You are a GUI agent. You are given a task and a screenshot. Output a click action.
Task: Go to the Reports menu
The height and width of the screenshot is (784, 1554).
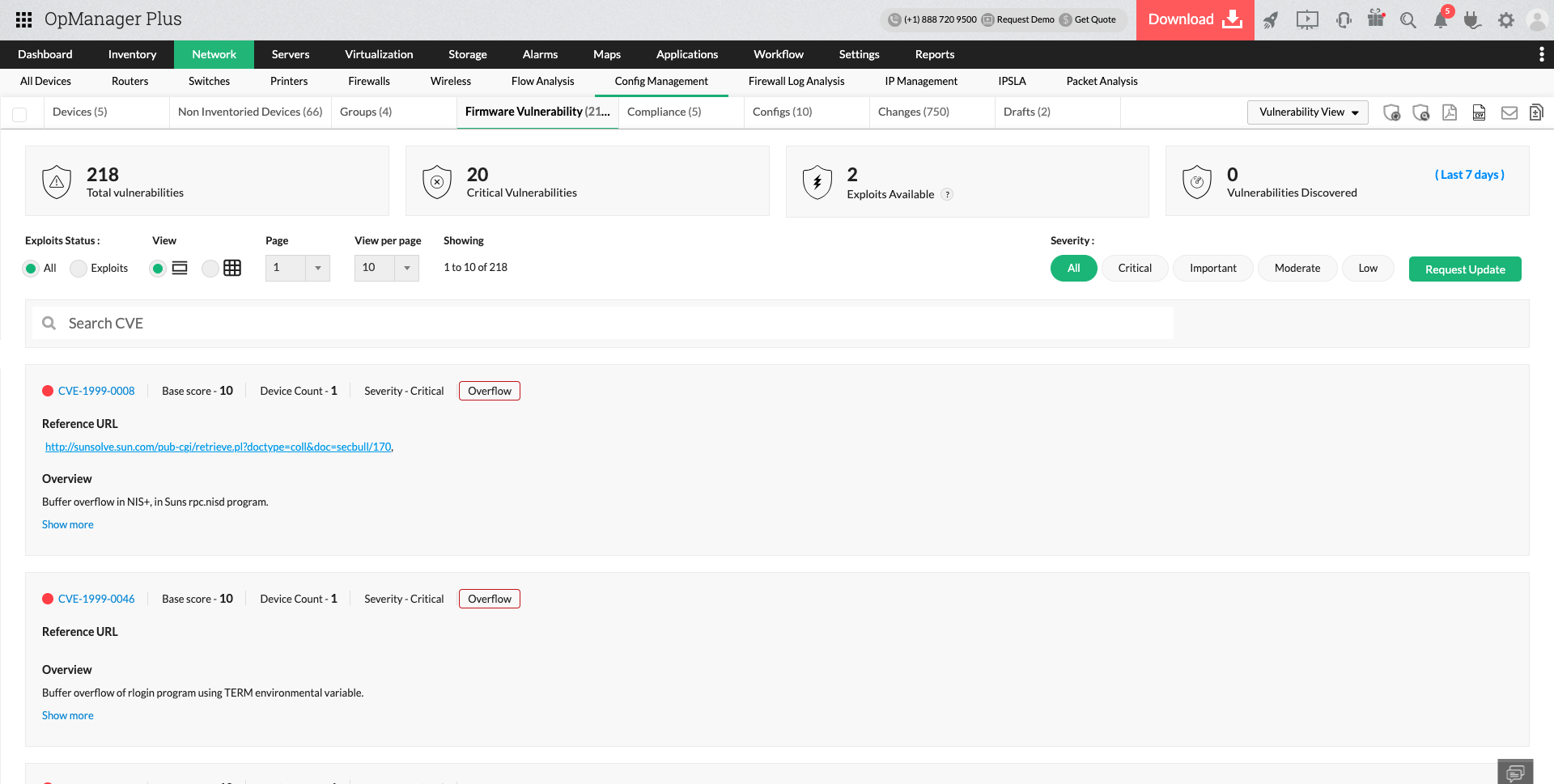coord(935,54)
